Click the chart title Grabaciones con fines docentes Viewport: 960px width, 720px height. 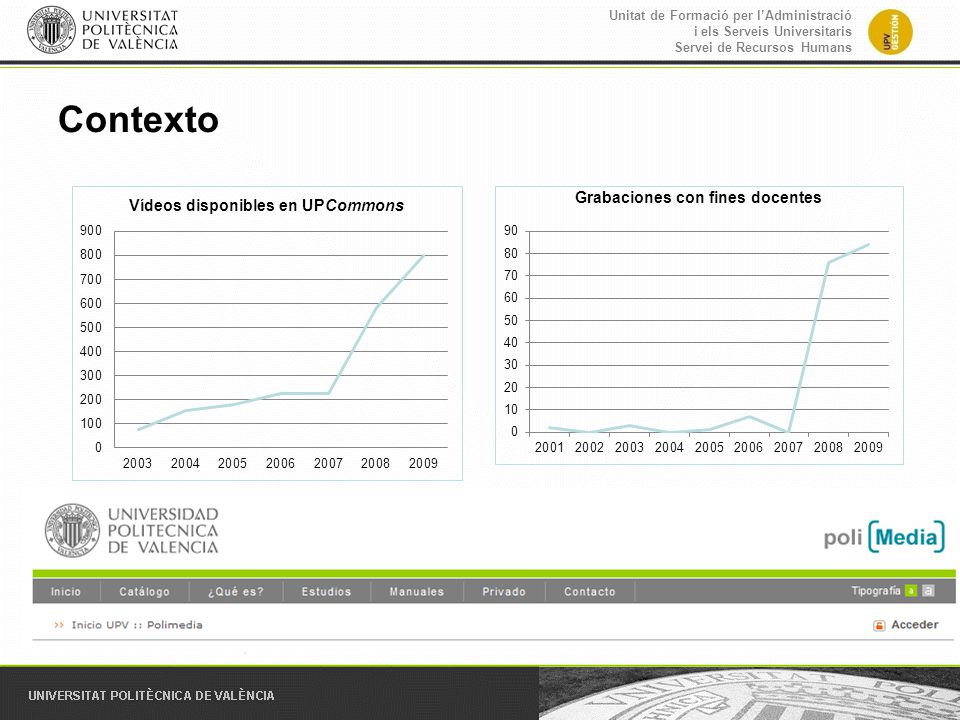click(x=698, y=197)
